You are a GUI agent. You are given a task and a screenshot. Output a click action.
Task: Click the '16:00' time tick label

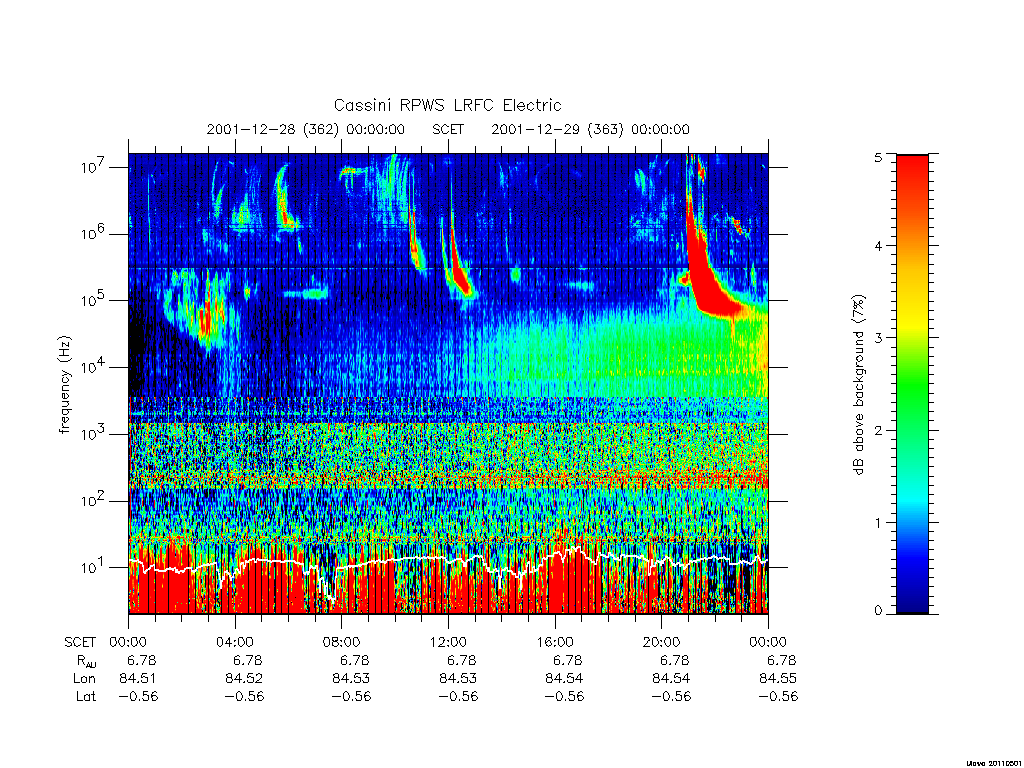[x=554, y=642]
